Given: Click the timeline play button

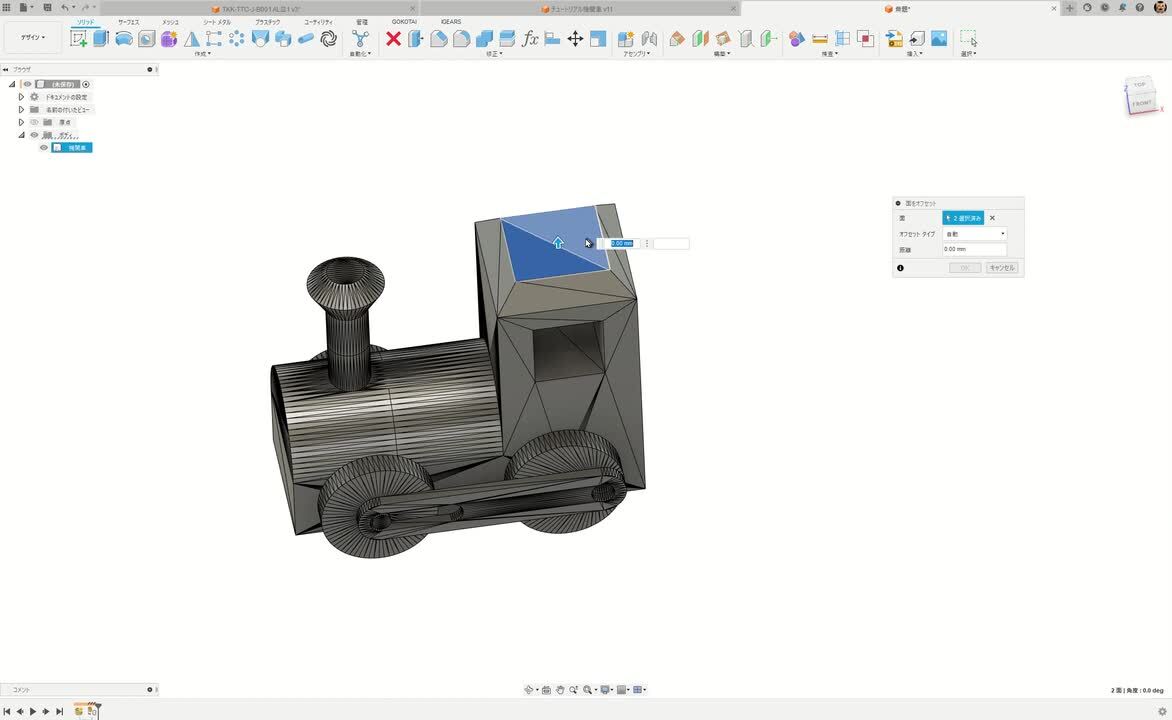Looking at the screenshot, I should pyautogui.click(x=33, y=712).
